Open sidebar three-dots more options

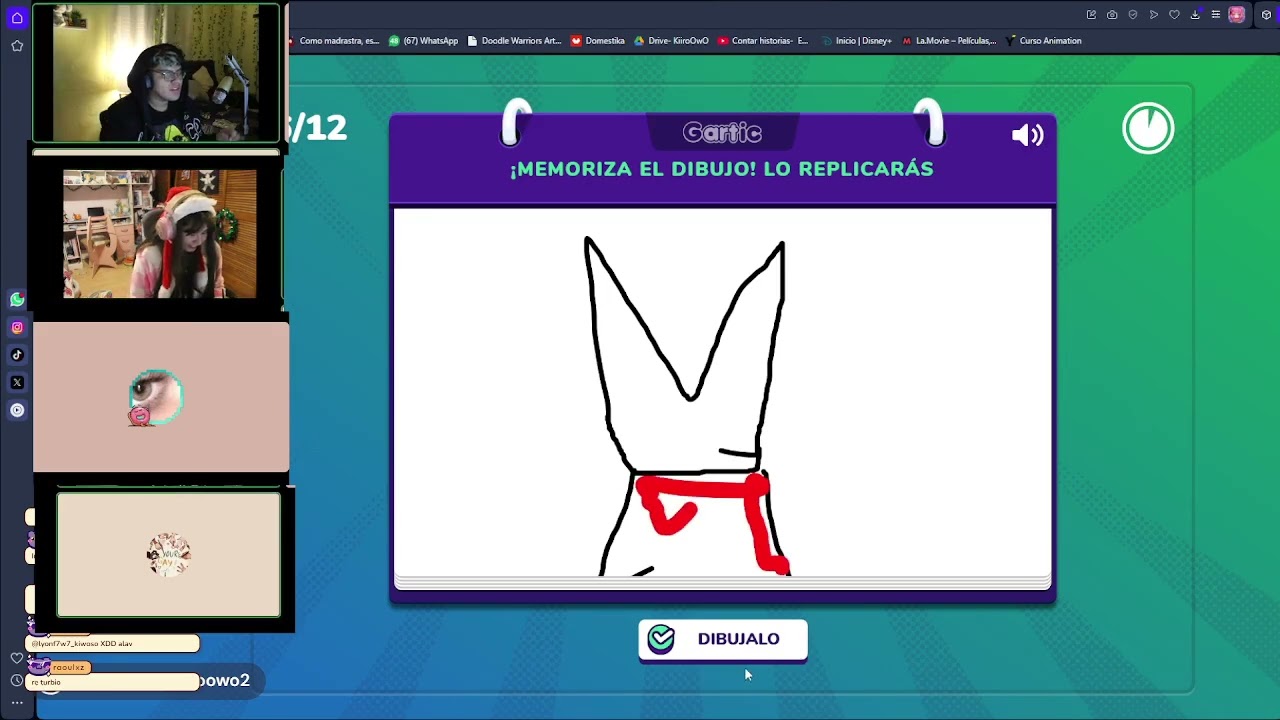17,703
